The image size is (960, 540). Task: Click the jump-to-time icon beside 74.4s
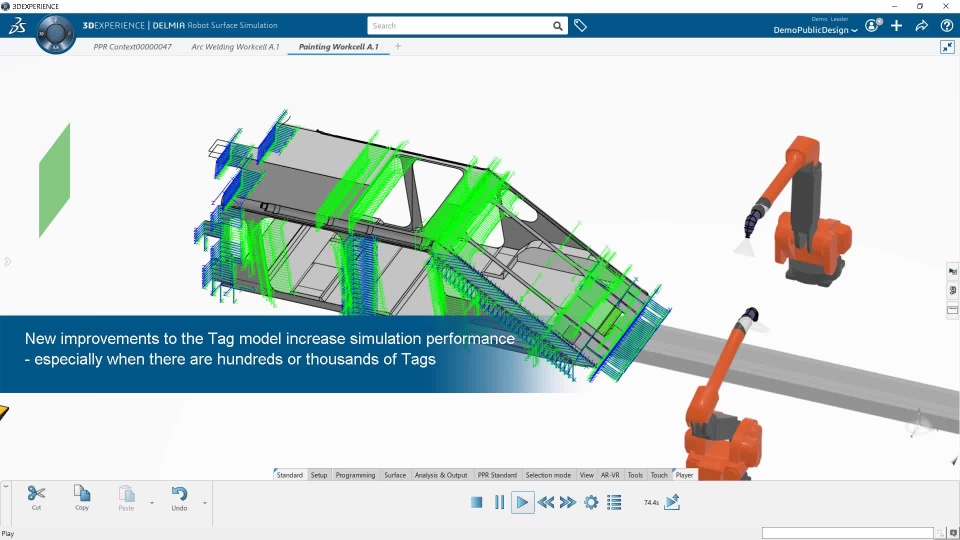672,502
